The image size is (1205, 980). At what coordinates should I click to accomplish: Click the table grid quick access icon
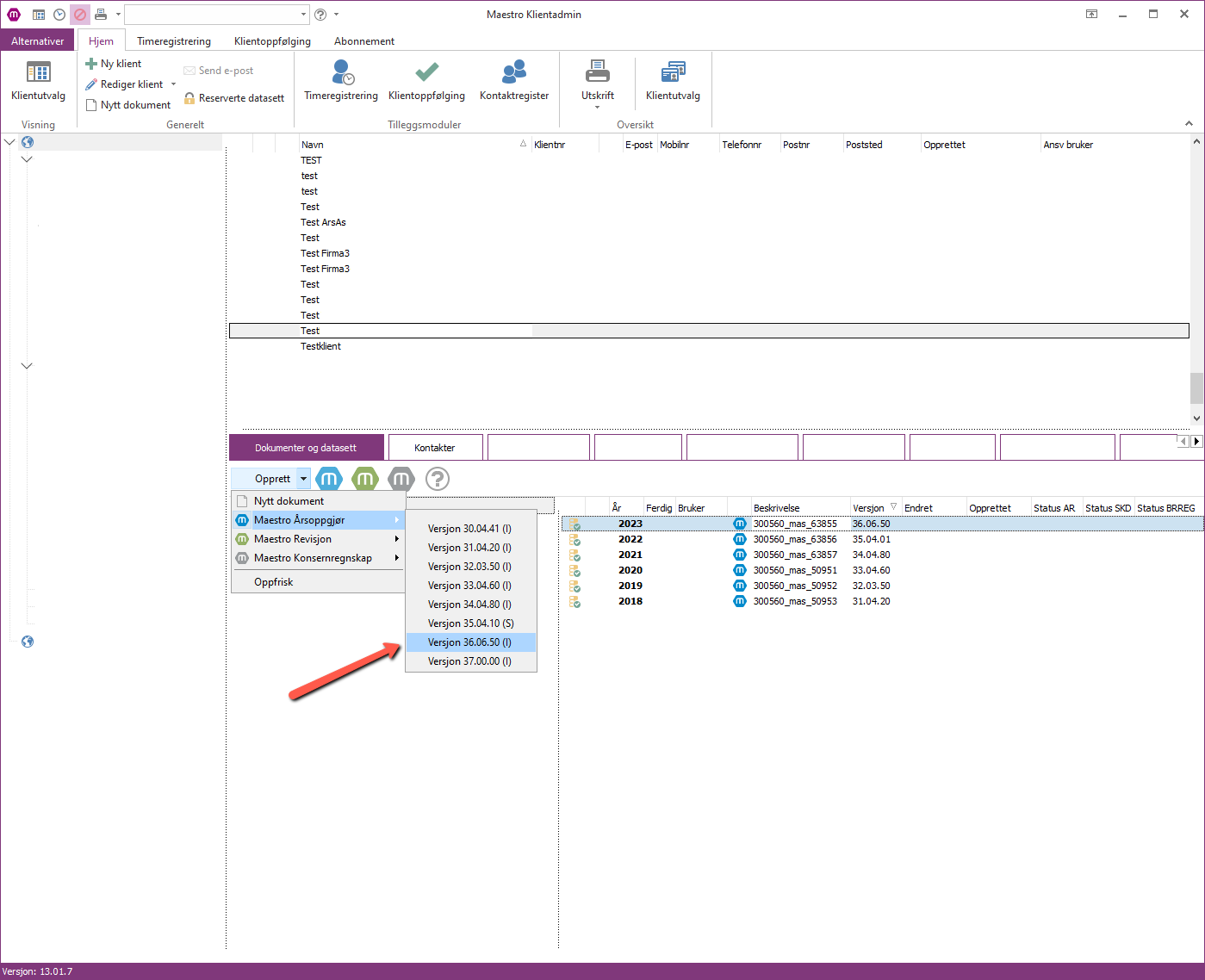tap(39, 15)
